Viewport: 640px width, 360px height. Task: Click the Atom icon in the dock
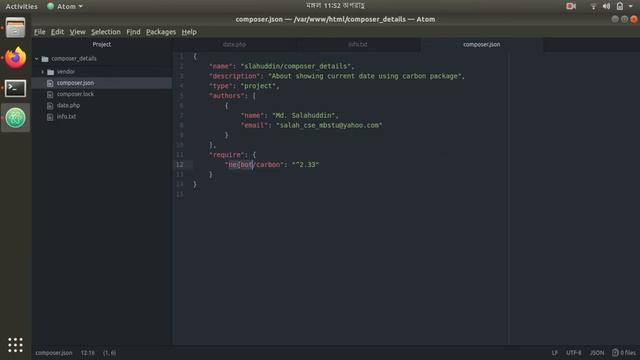(16, 118)
